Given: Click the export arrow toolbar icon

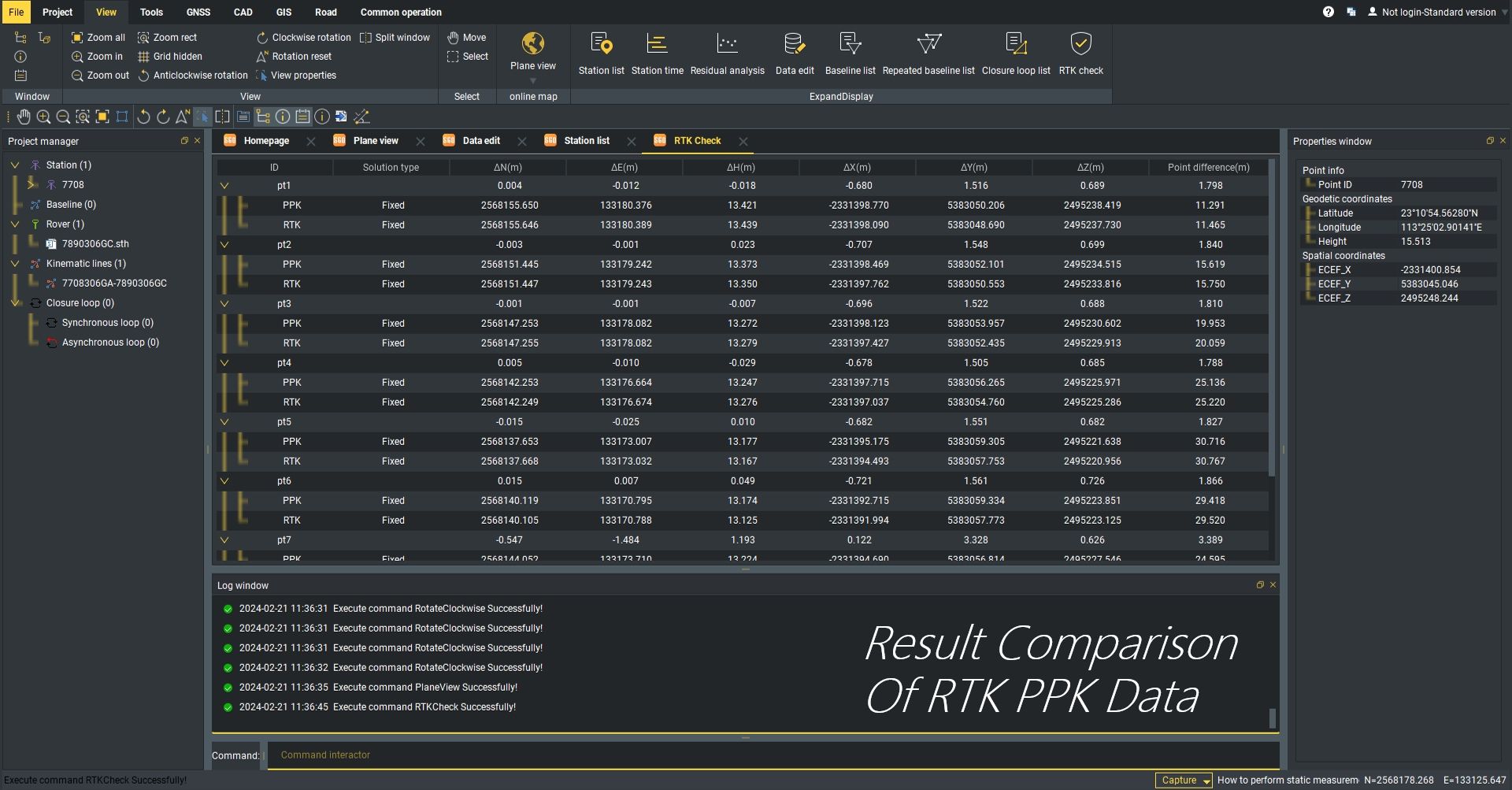Looking at the screenshot, I should (341, 117).
